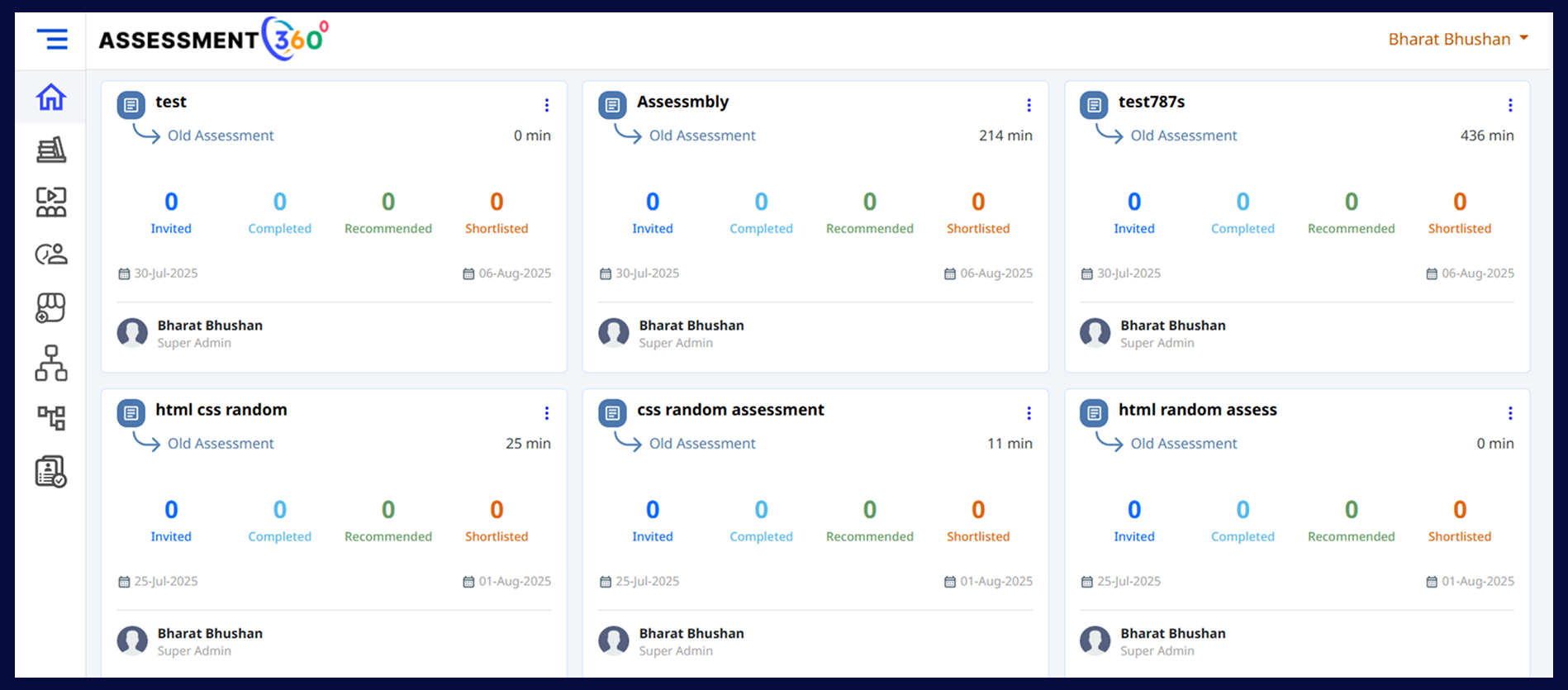1568x690 pixels.
Task: Click avatar on html css random card
Action: click(x=132, y=641)
